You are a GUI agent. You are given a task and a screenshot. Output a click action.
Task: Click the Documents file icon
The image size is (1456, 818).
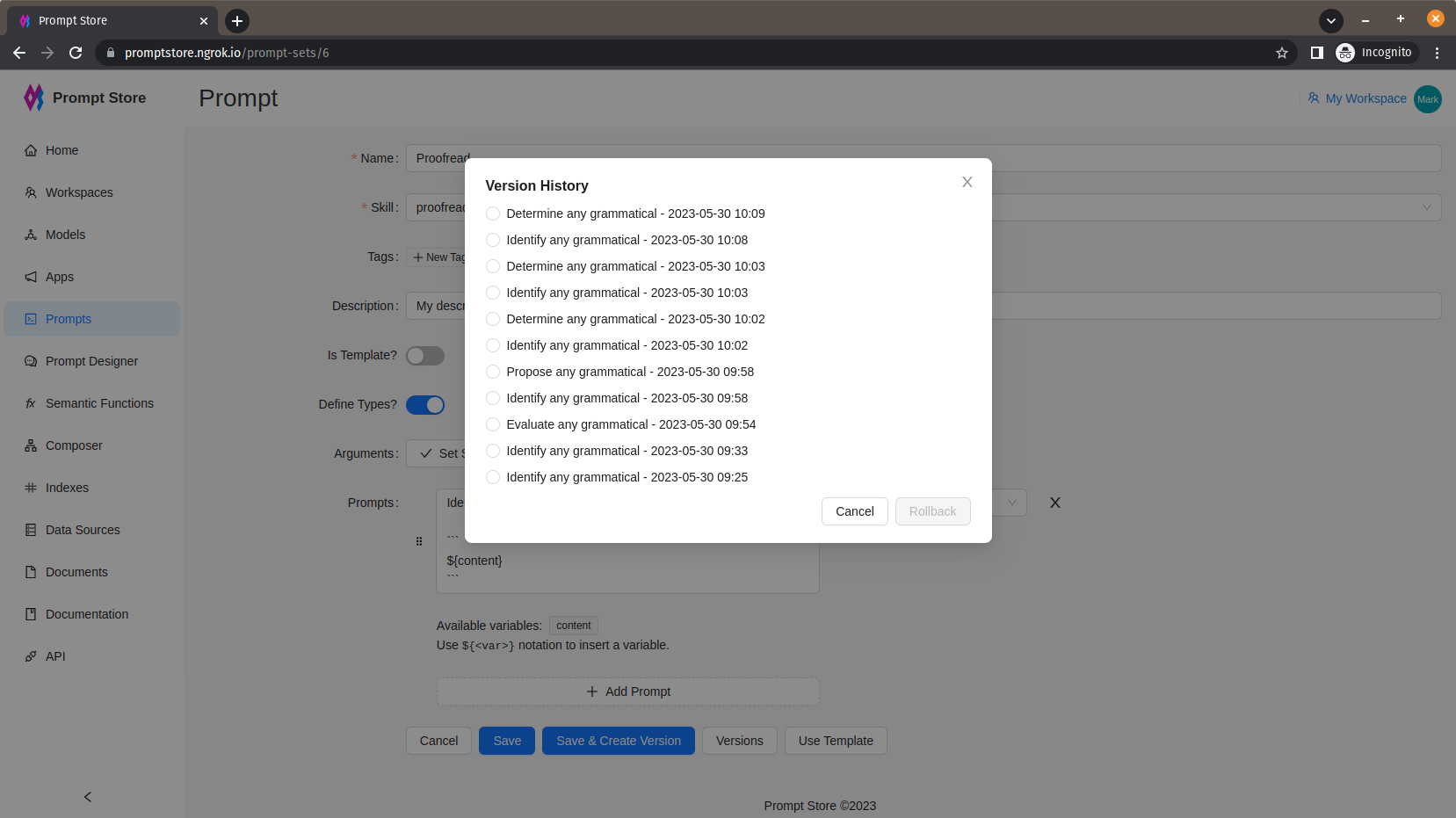[x=31, y=572]
